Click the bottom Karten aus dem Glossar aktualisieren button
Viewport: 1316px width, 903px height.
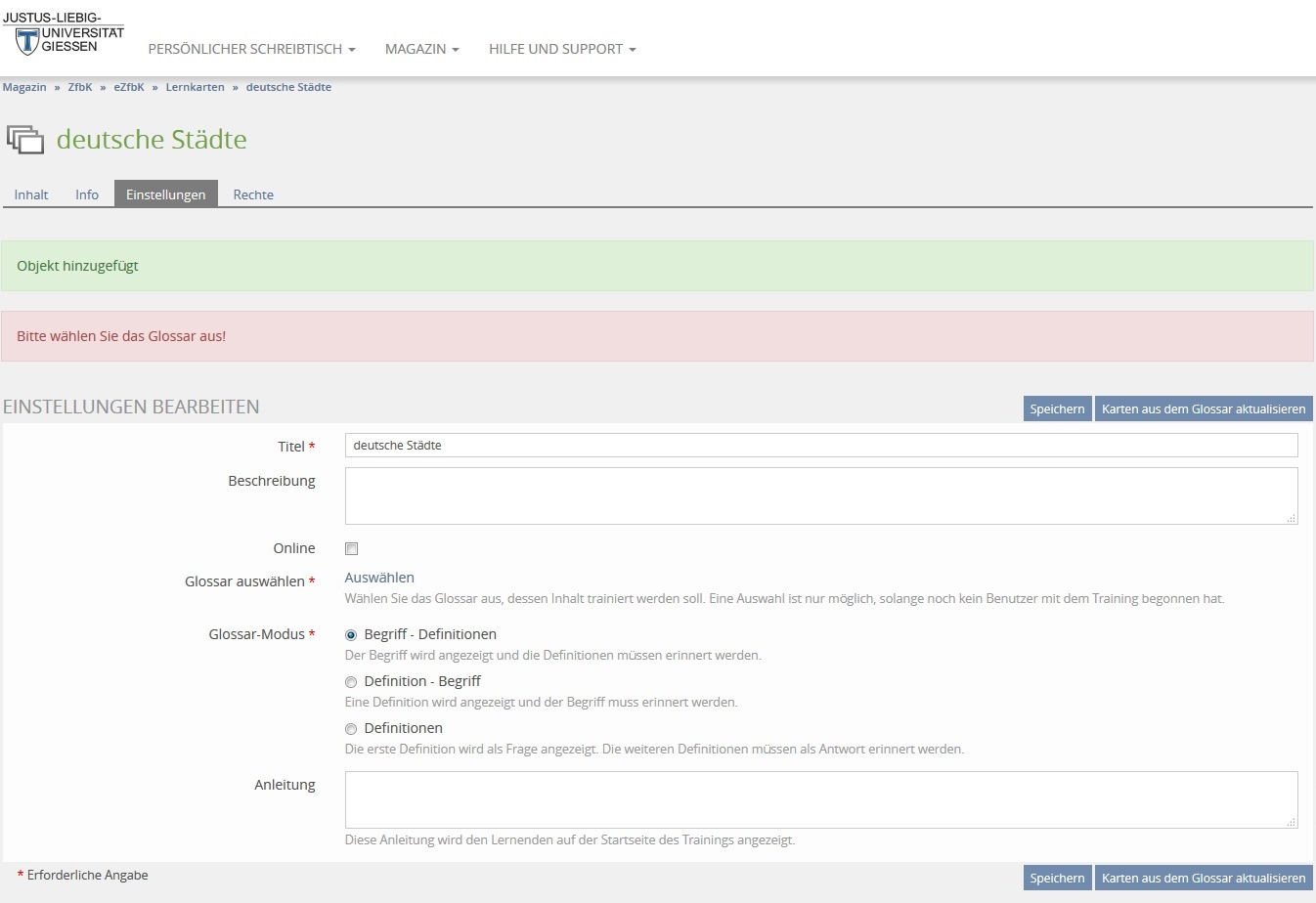1203,878
